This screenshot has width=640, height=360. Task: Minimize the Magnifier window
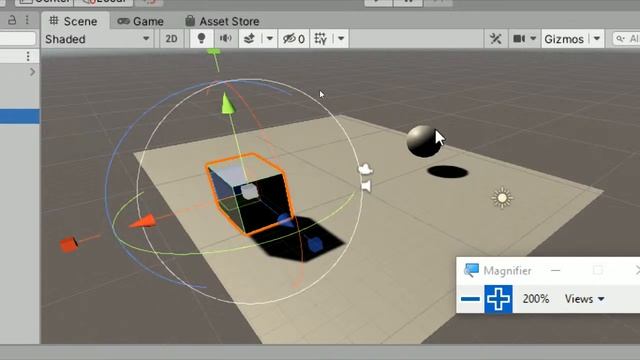pos(555,270)
